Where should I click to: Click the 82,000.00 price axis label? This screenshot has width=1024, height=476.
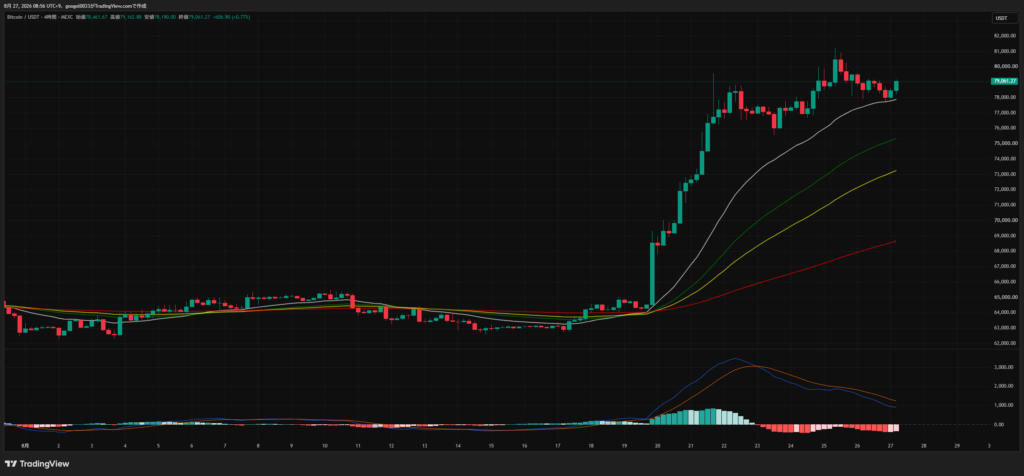(1004, 35)
